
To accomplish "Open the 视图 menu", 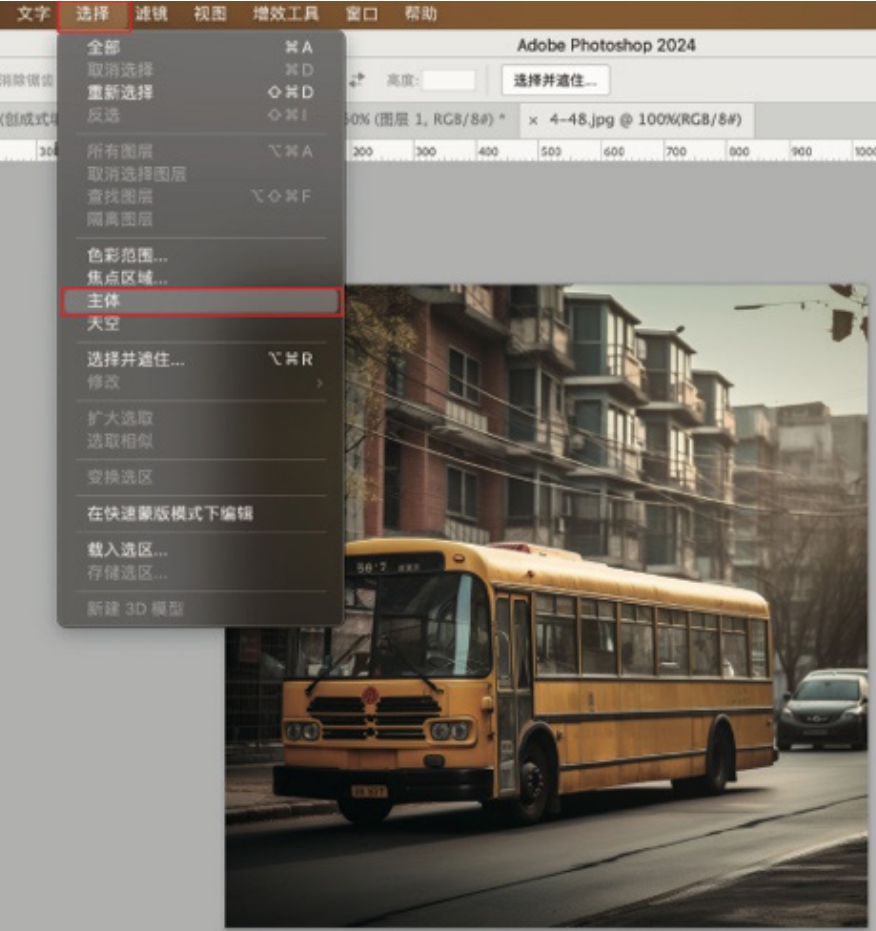I will coord(210,14).
